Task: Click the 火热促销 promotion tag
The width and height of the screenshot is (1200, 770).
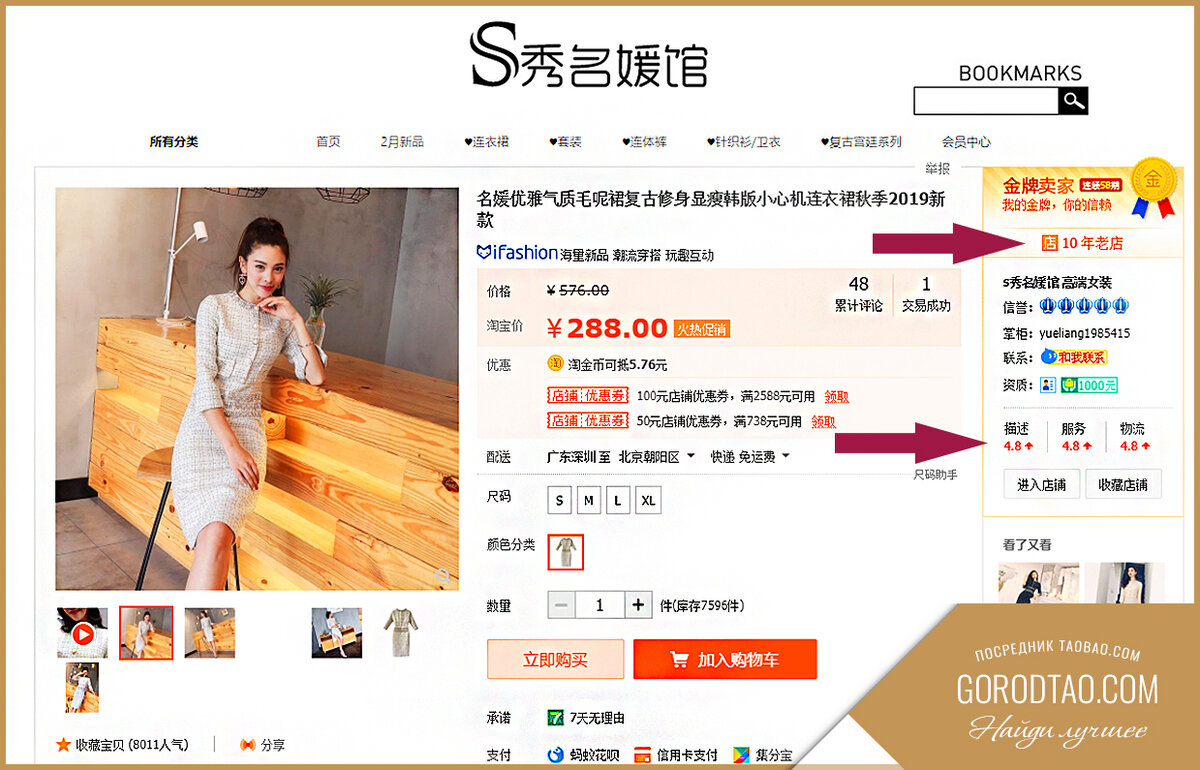Action: tap(701, 329)
